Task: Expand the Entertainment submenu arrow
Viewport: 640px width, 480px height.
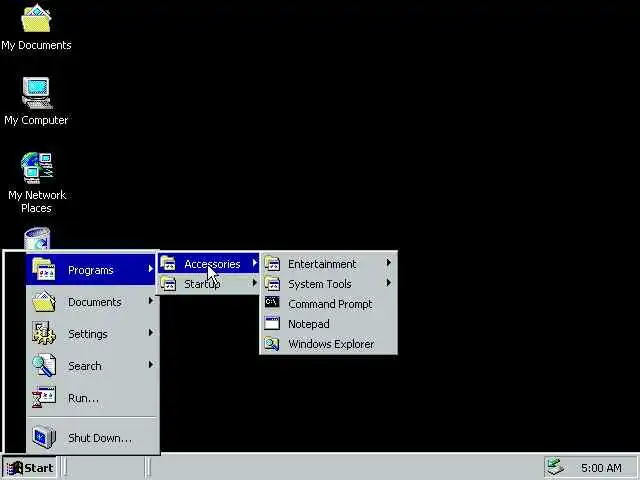Action: coord(388,263)
